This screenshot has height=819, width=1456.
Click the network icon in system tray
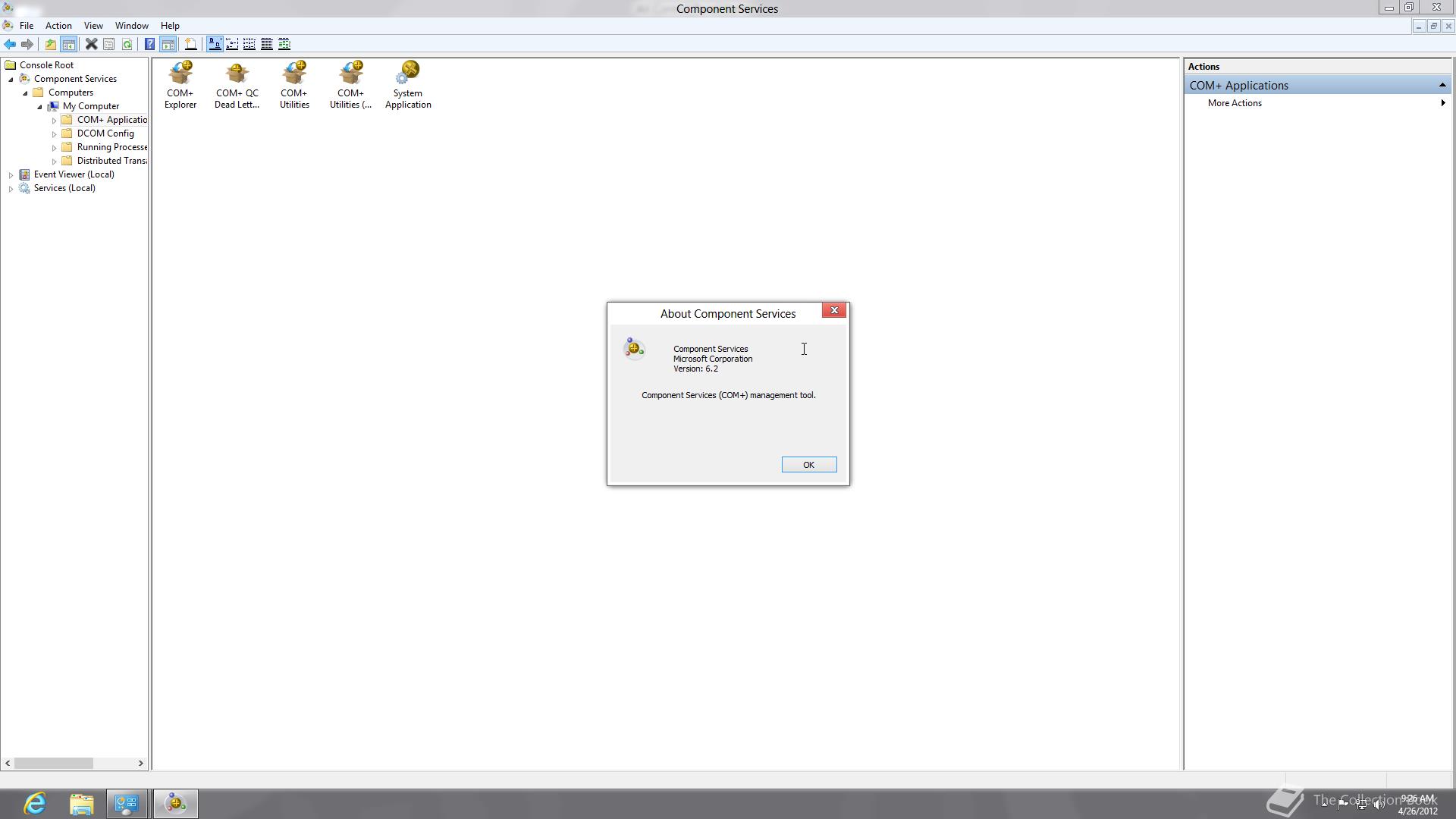point(1361,805)
